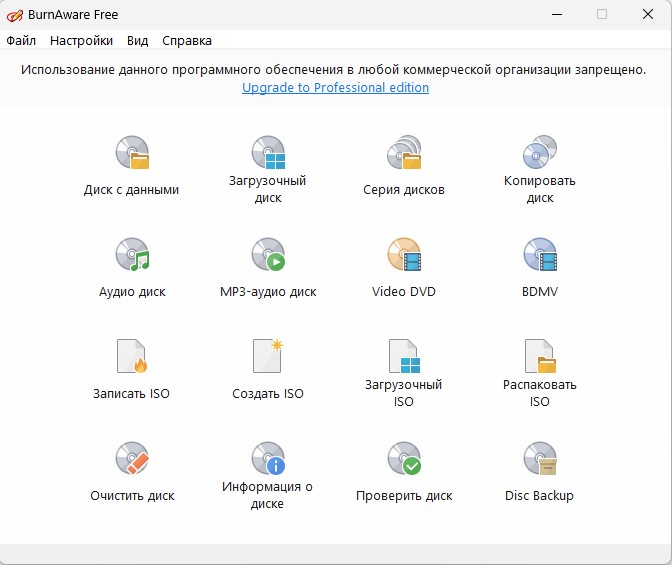Screen dimensions: 672x565
Task: Open the Диск с данными tool icon
Action: [x=132, y=152]
